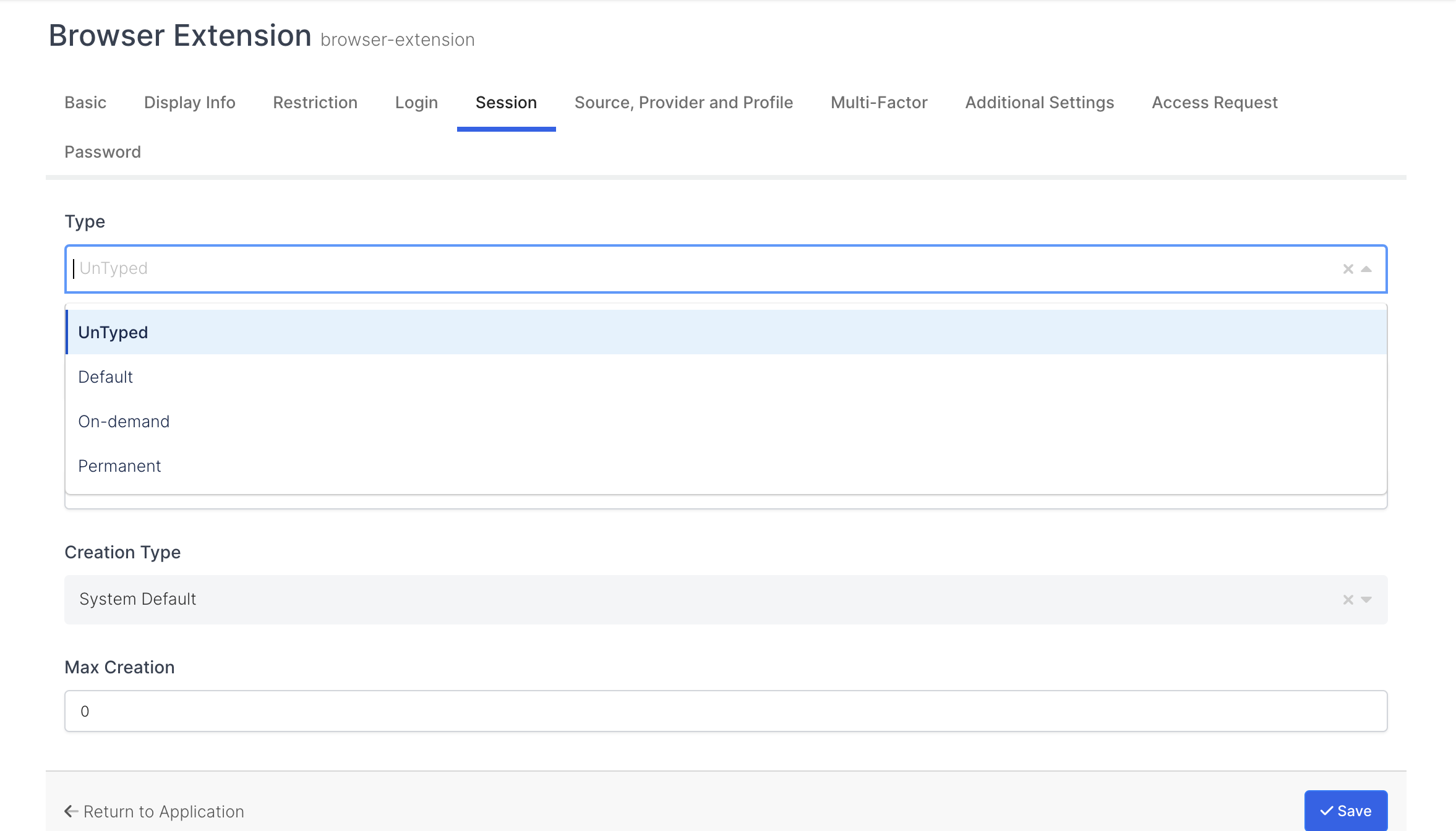Select Permanent in the dropdown list
1456x831 pixels.
click(119, 466)
